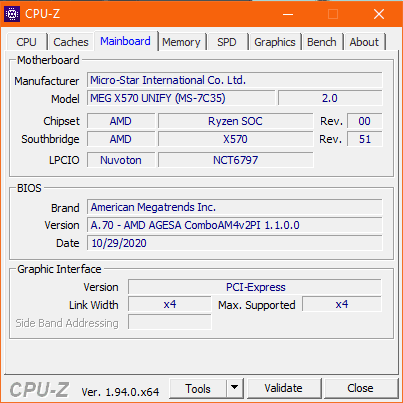
Task: Click the Validate button
Action: click(284, 388)
